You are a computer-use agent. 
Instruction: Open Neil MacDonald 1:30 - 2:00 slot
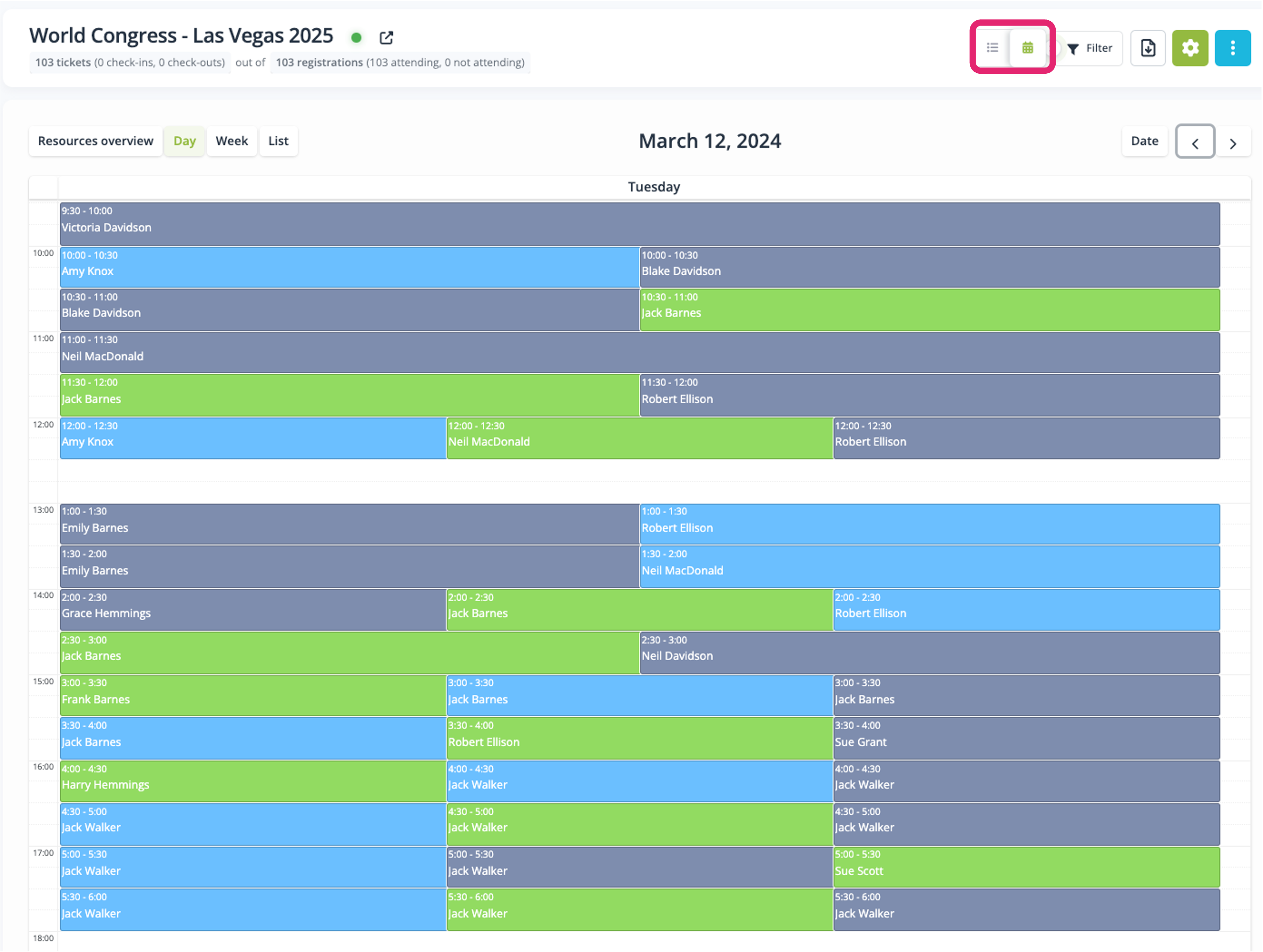(x=929, y=567)
